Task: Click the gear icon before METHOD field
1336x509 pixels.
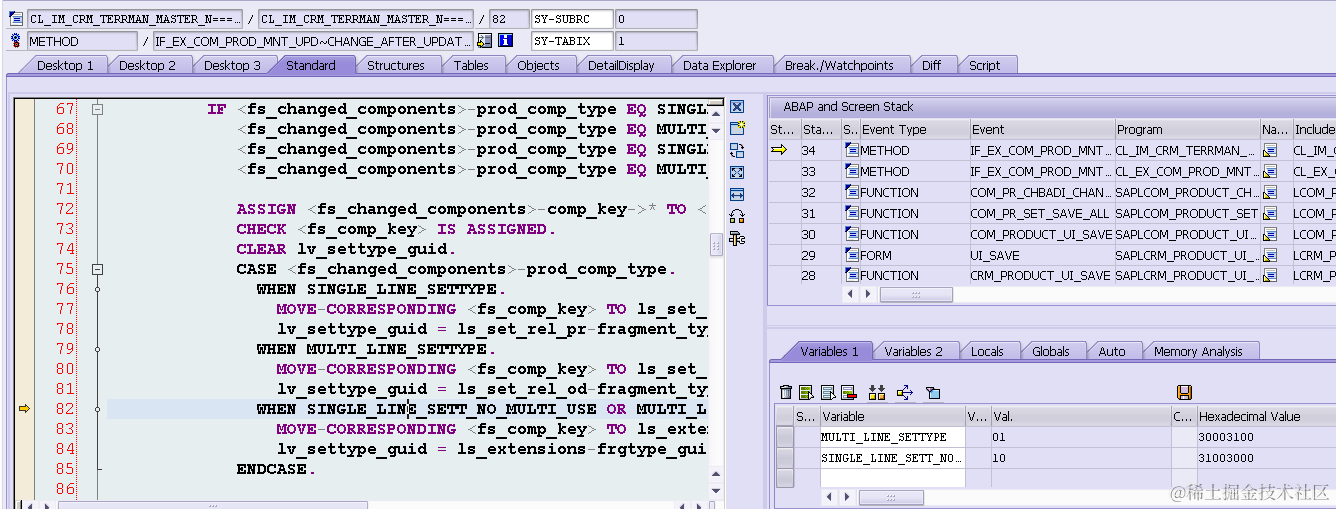Action: tap(16, 41)
